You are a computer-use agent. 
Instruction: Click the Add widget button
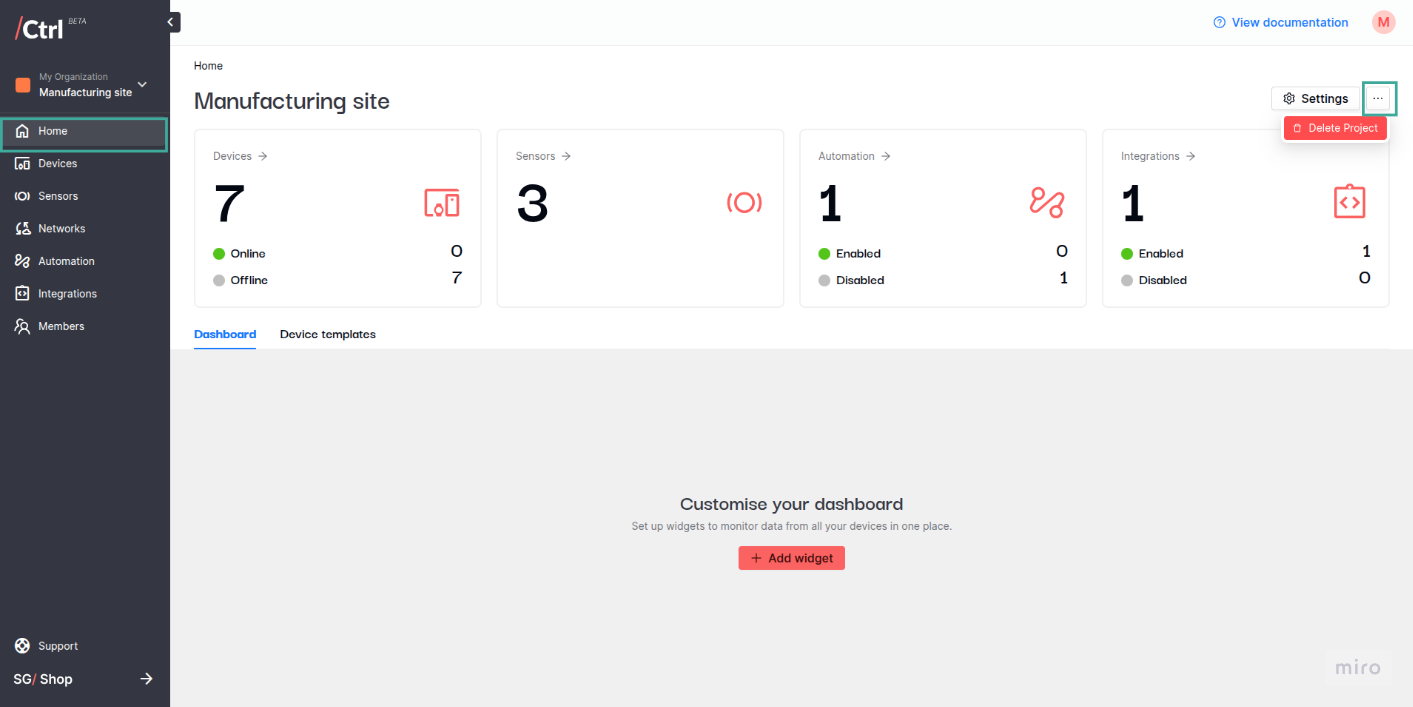tap(791, 558)
